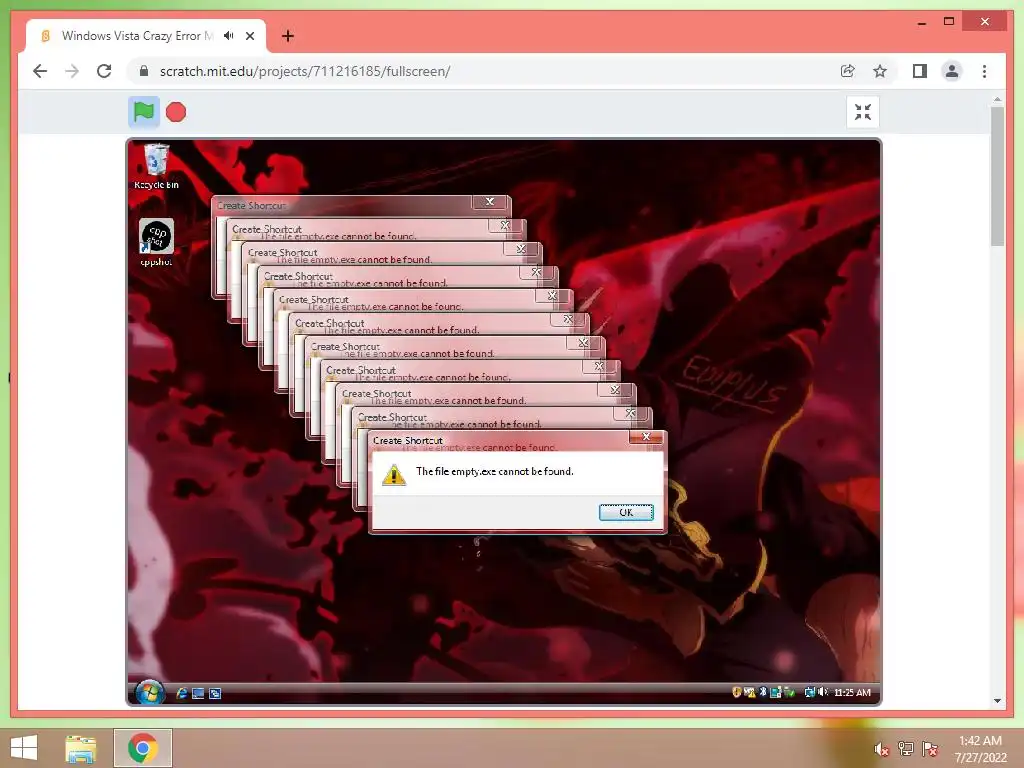This screenshot has width=1024, height=768.
Task: Open Chrome side panel
Action: 920,71
